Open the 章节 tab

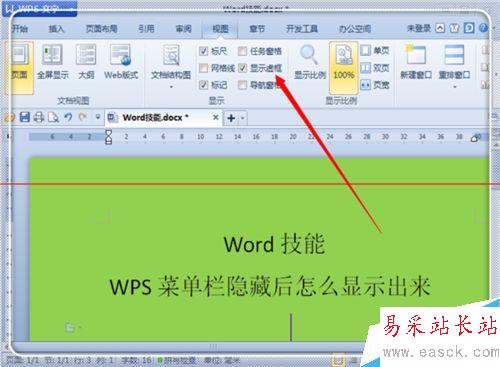click(x=257, y=29)
